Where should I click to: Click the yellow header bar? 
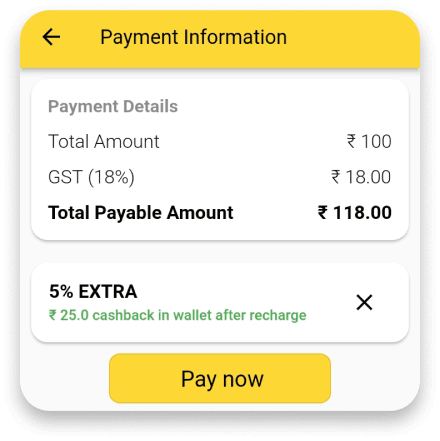(x=220, y=39)
